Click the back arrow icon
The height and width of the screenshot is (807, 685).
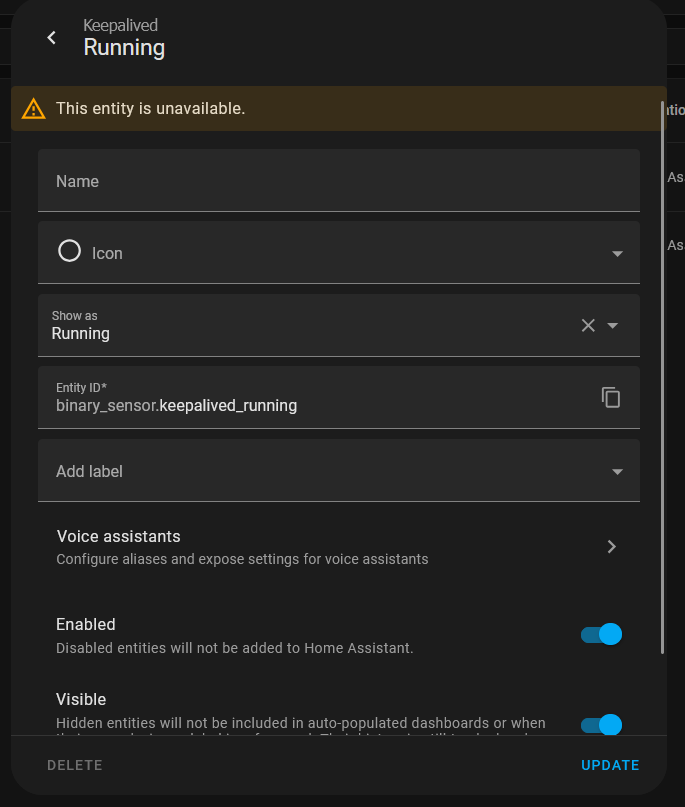tap(52, 38)
